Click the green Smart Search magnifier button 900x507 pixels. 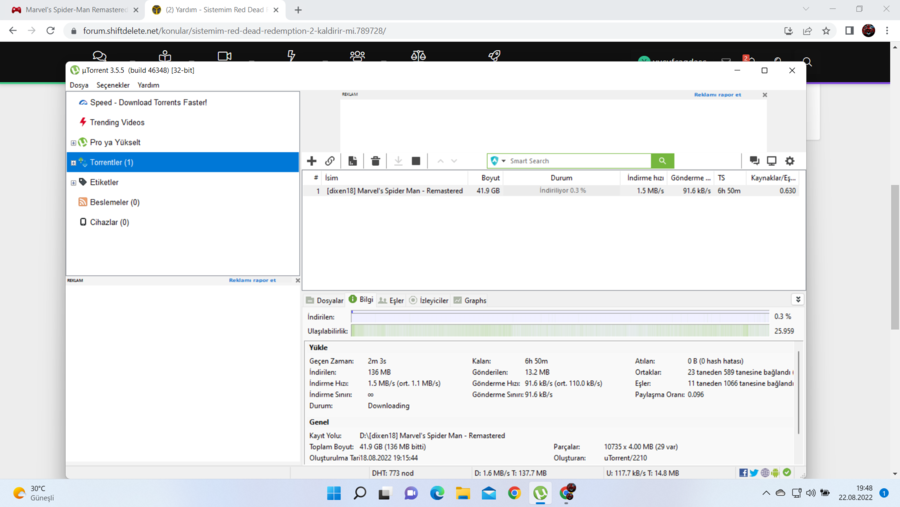pos(662,161)
